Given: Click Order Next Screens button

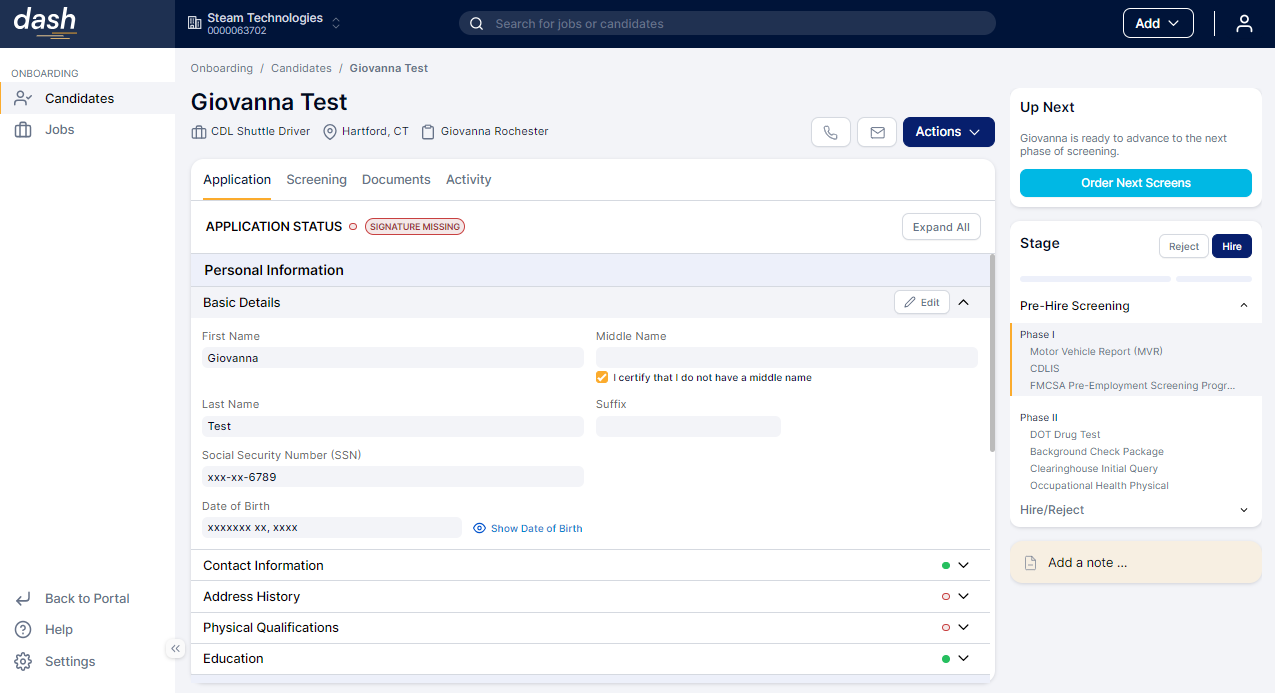Looking at the screenshot, I should click(1135, 183).
